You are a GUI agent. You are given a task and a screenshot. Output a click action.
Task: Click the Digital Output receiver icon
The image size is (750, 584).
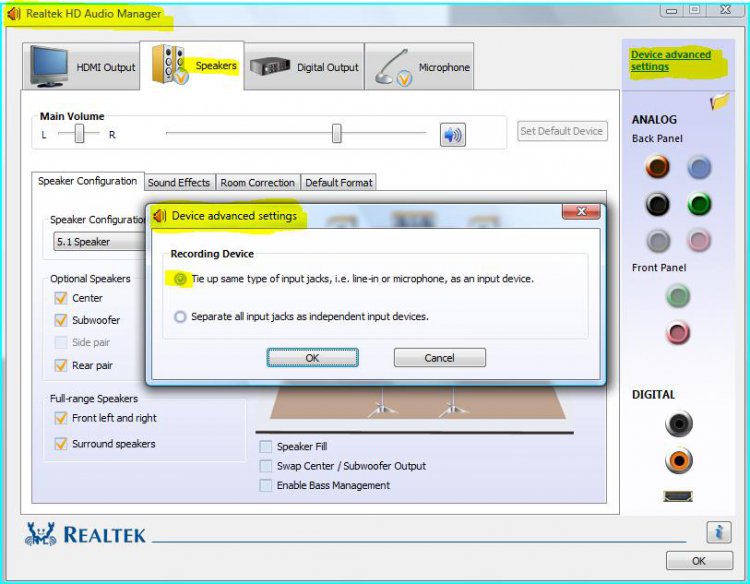coord(270,66)
